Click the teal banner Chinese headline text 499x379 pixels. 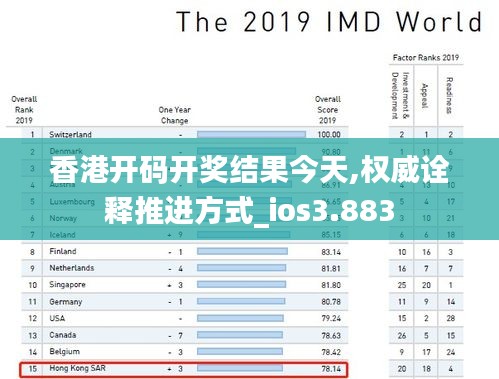(x=249, y=190)
